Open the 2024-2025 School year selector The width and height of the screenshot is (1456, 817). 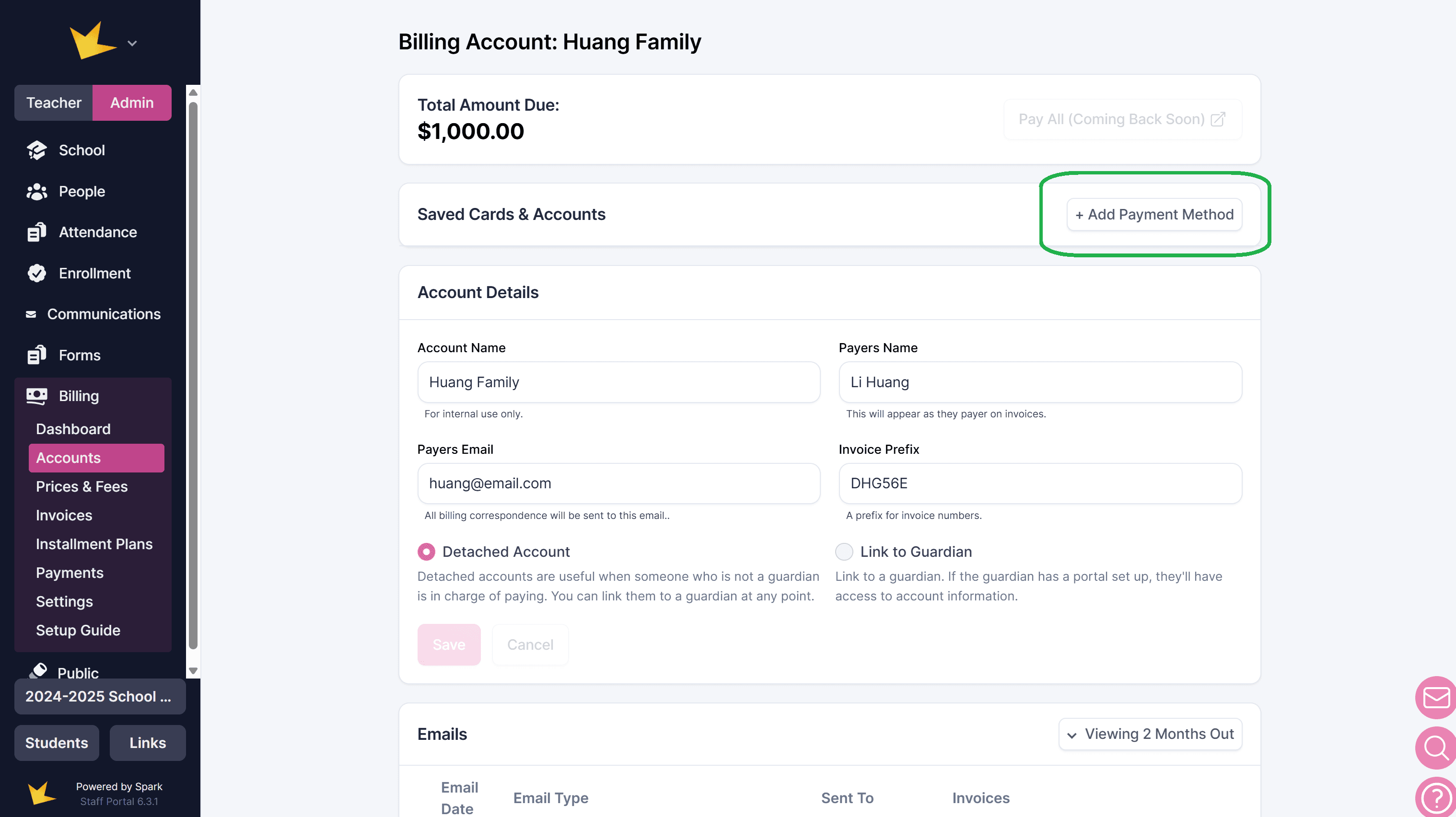[99, 697]
